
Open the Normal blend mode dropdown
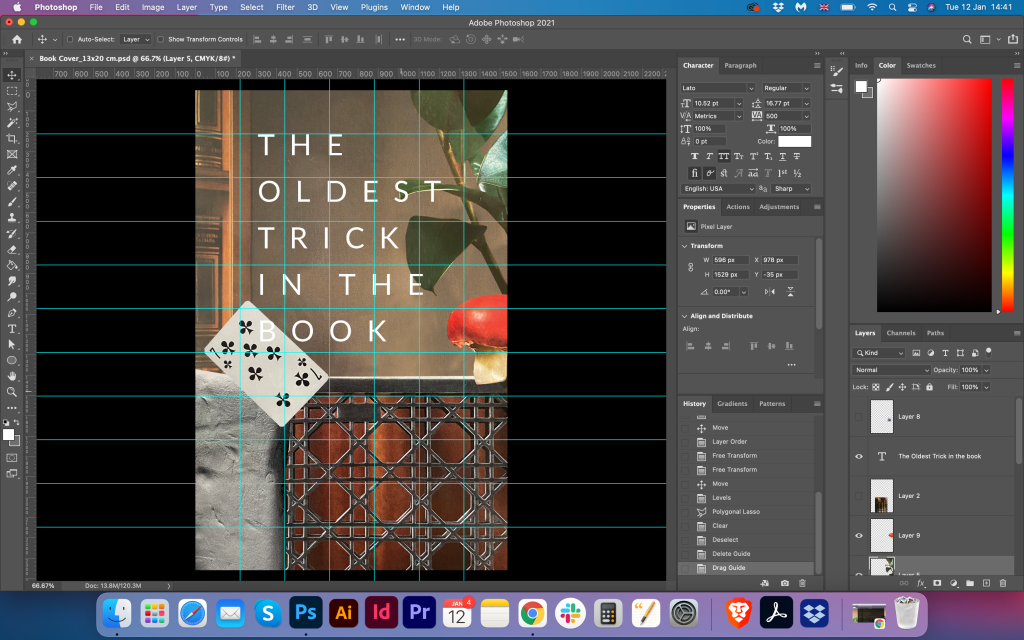(x=892, y=370)
